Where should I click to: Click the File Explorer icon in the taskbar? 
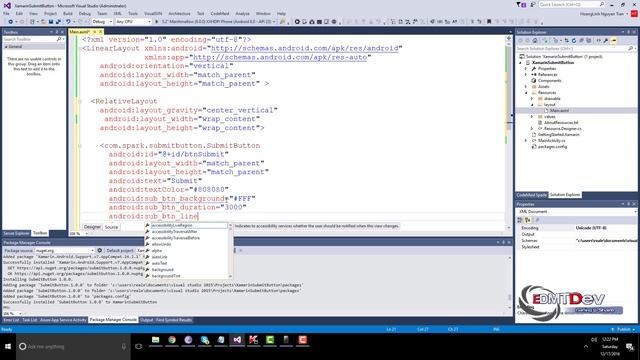pyautogui.click(x=156, y=340)
